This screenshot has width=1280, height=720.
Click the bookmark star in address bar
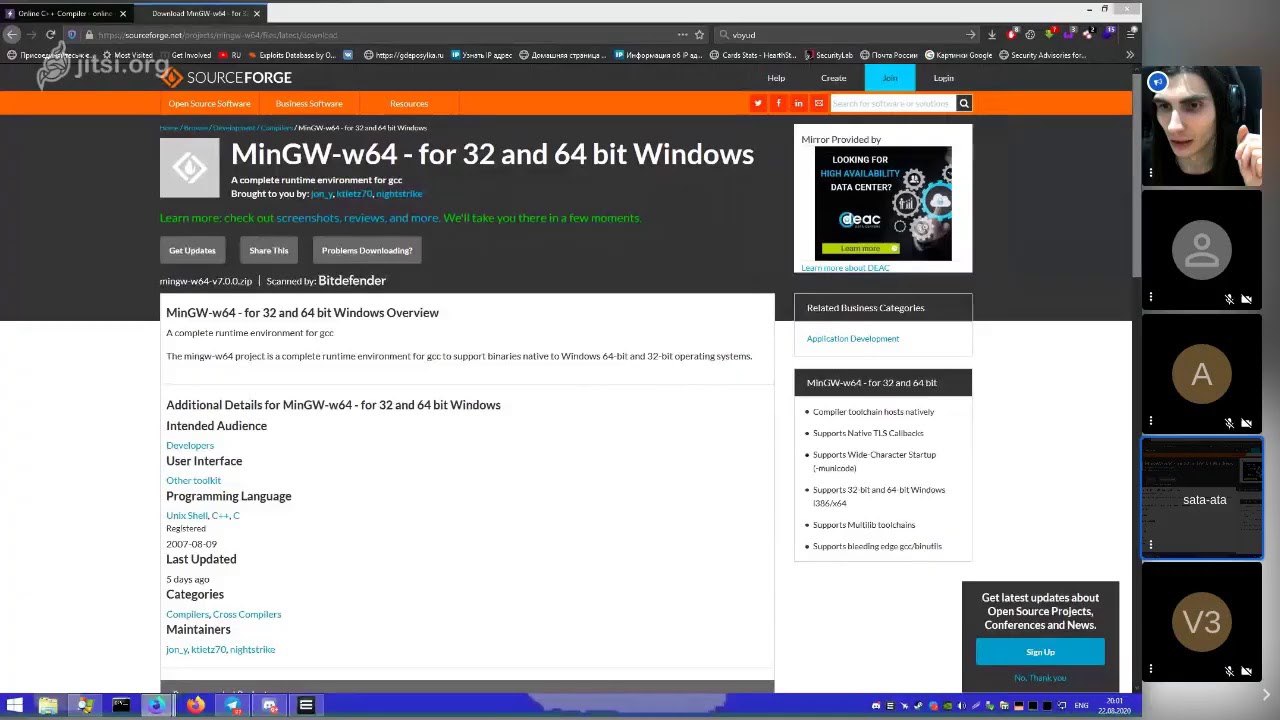[x=698, y=35]
